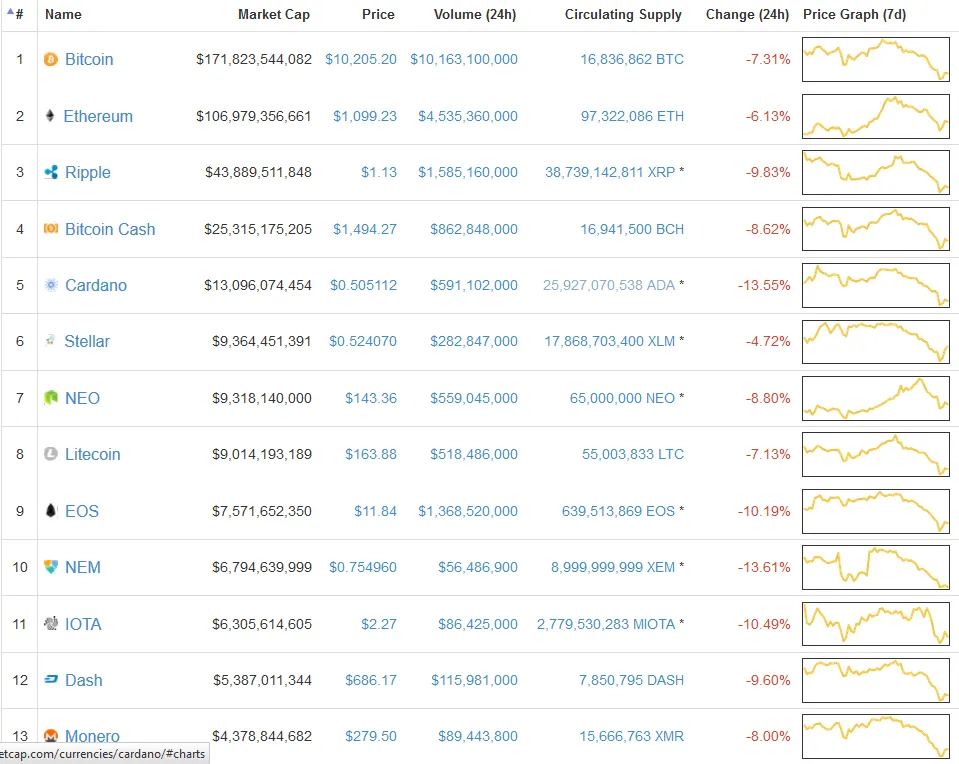Viewport: 959px width, 764px height.
Task: Click the Monero logo icon
Action: pyautogui.click(x=51, y=735)
